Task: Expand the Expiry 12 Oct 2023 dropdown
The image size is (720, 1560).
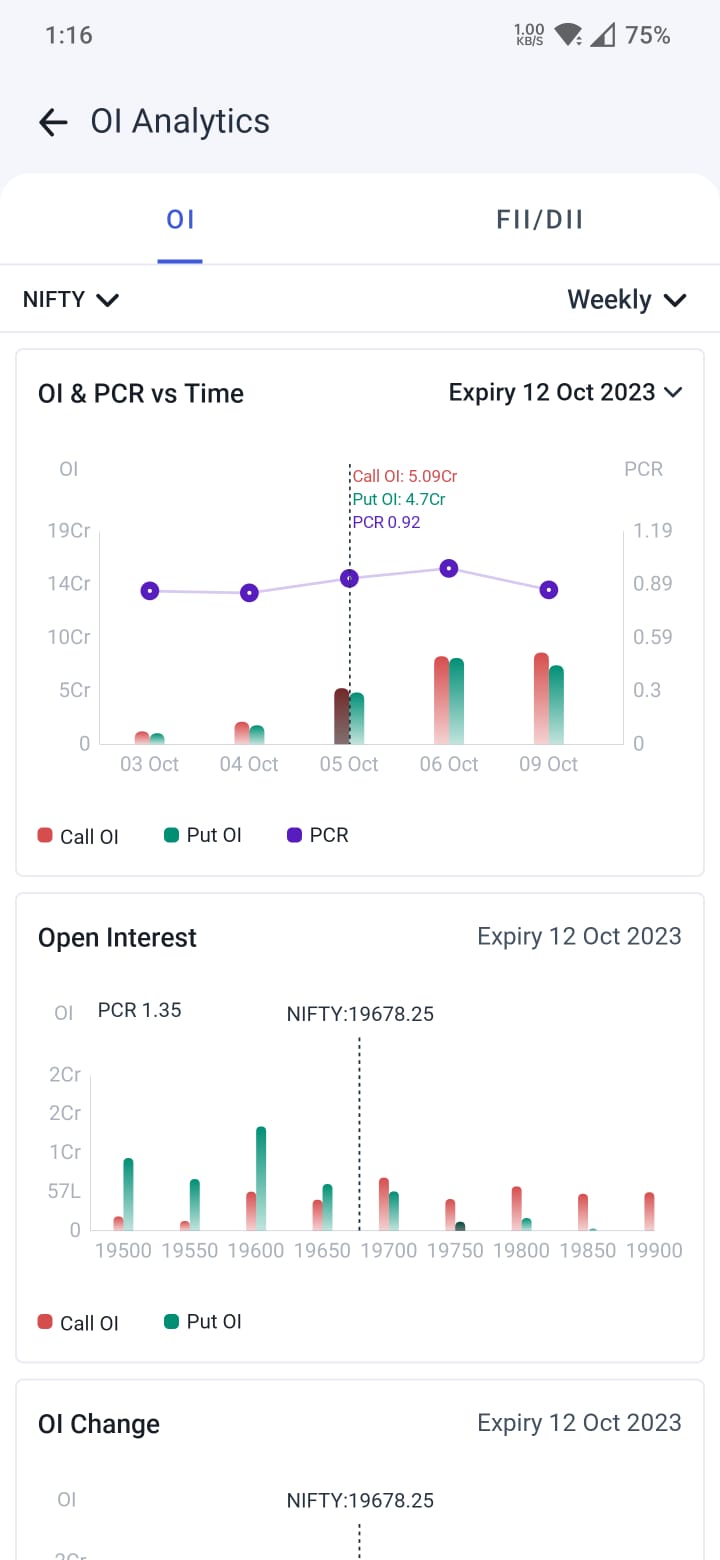Action: [565, 392]
